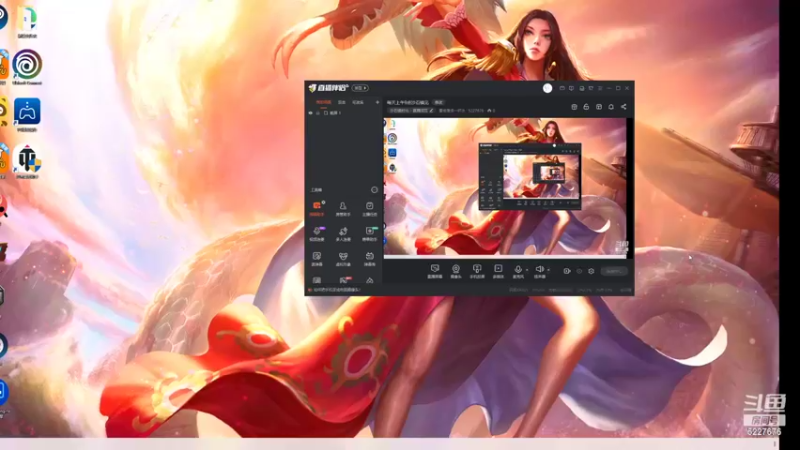The width and height of the screenshot is (800, 450).
Task: Toggle the dim round icon between record and gear
Action: [579, 271]
